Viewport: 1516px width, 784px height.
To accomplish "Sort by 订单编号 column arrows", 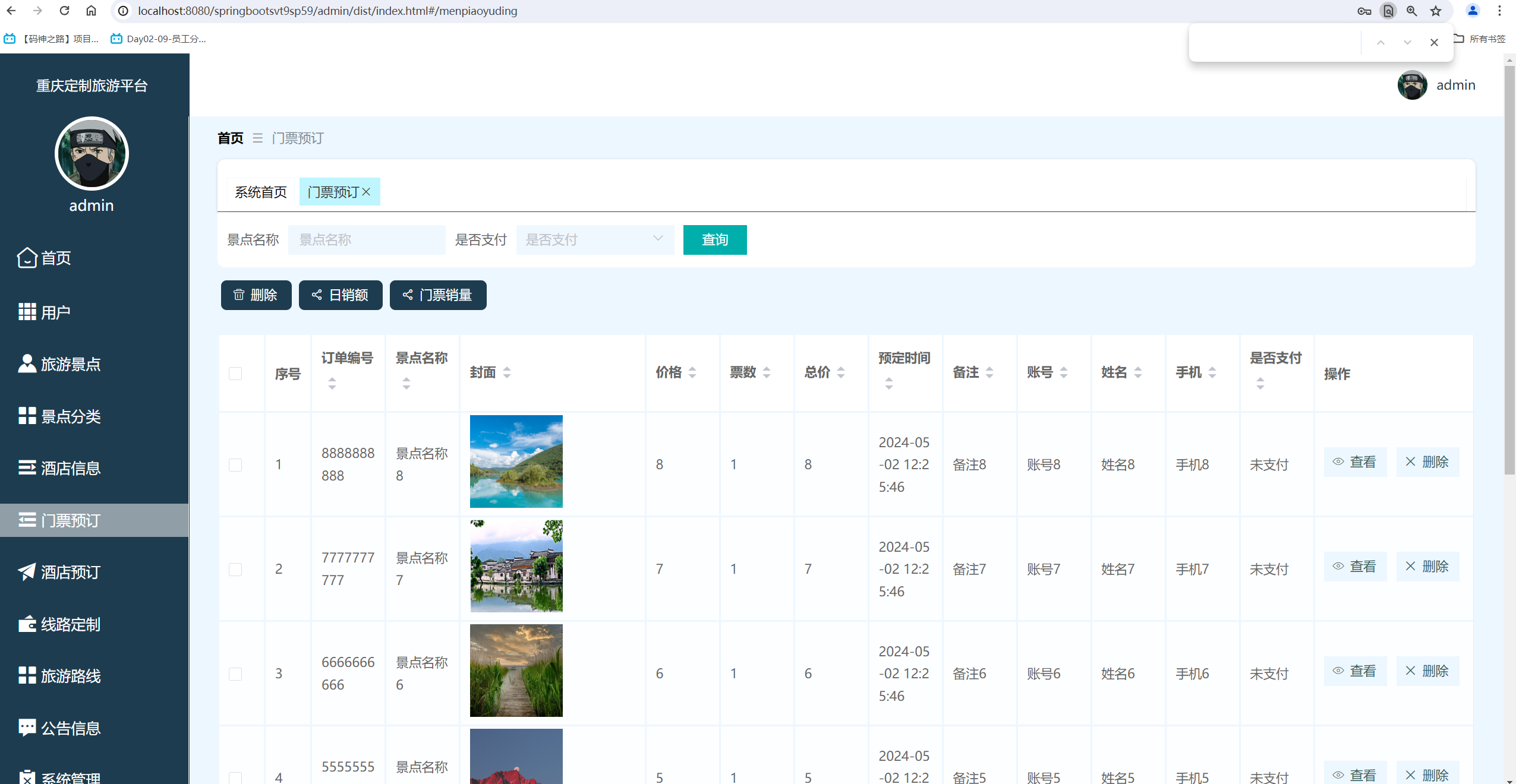I will 332,384.
